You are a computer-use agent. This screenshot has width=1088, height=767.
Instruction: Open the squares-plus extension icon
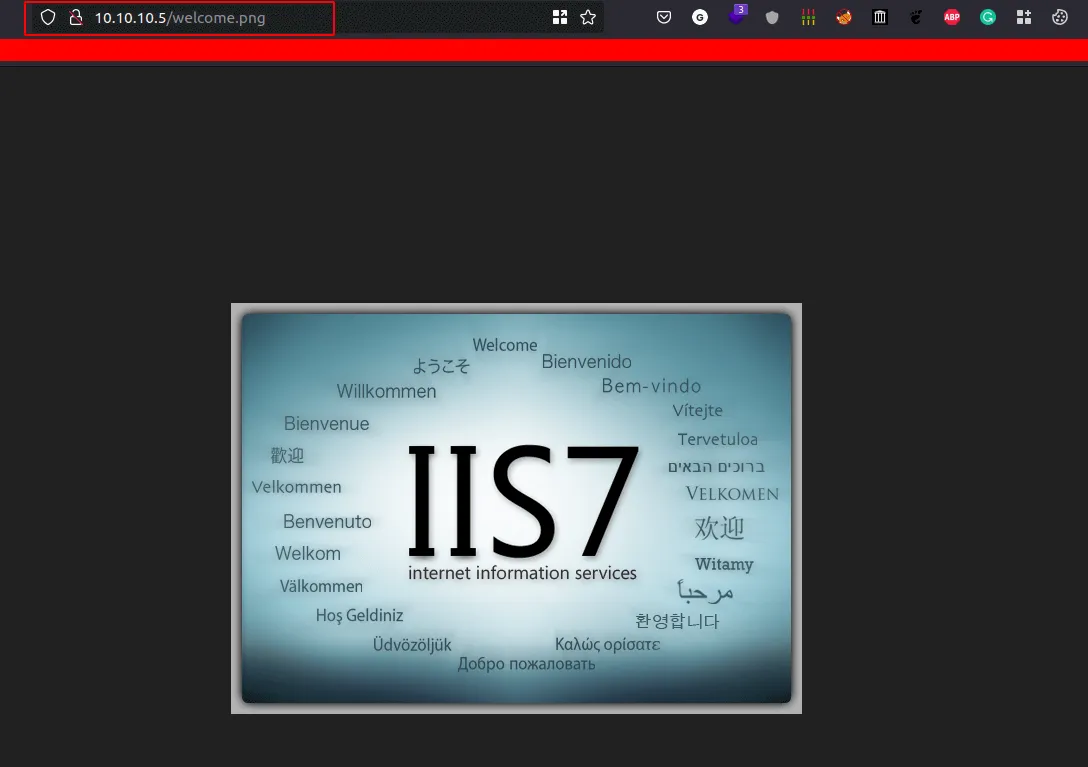(1023, 17)
